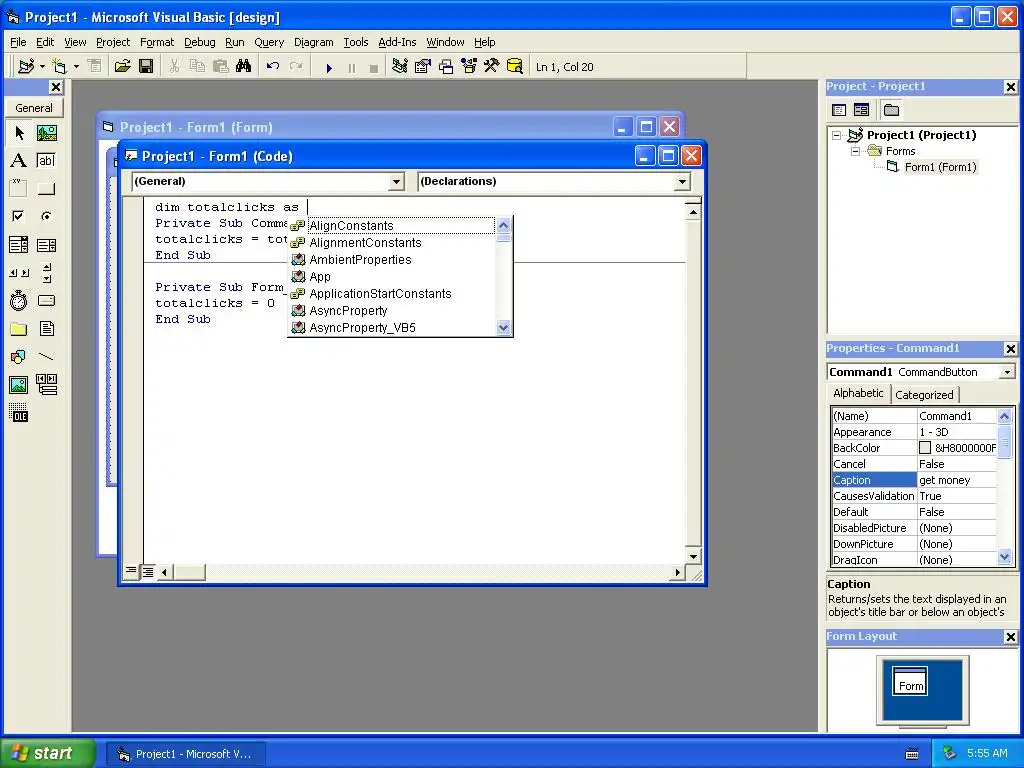This screenshot has width=1024, height=768.
Task: Select the PictureBox control tool
Action: pyautogui.click(x=46, y=133)
